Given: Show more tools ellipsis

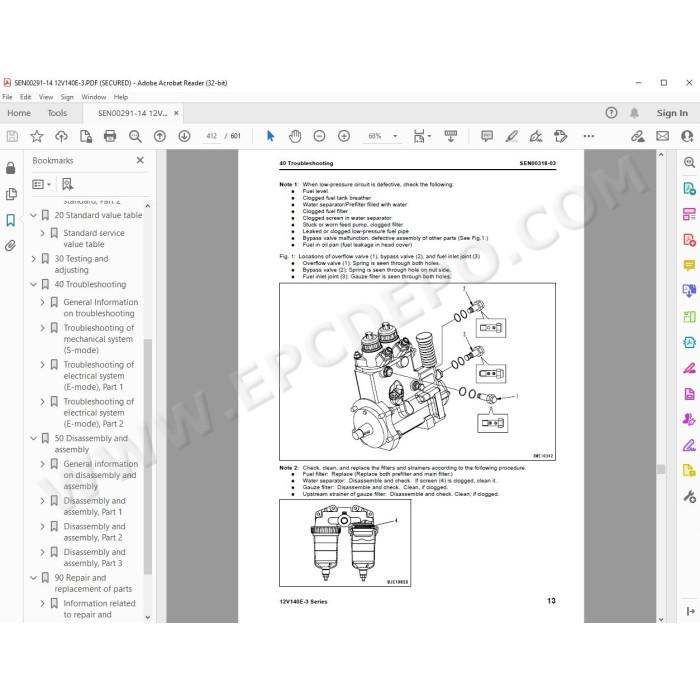Looking at the screenshot, I should (588, 136).
